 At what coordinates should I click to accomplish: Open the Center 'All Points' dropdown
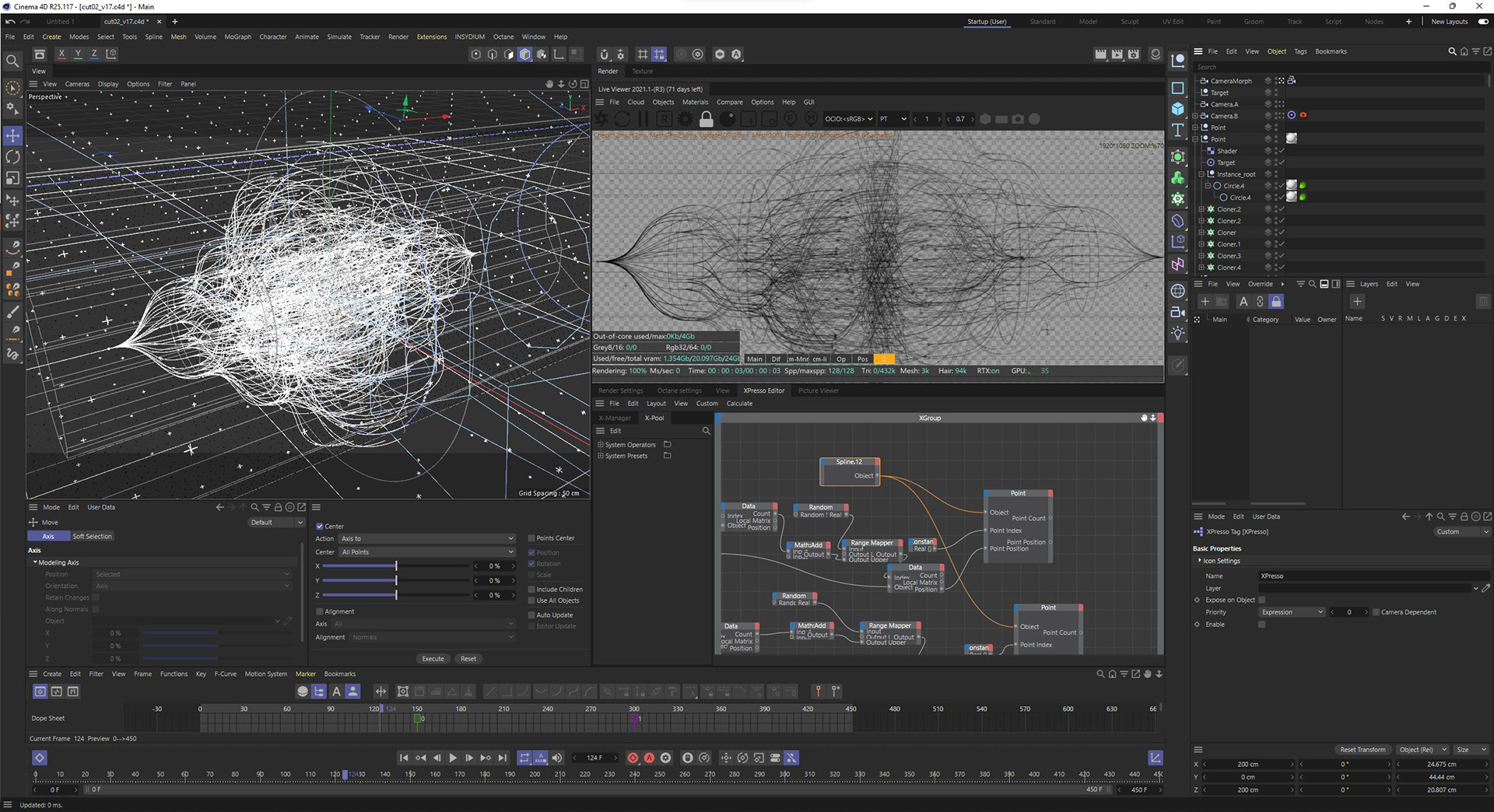click(427, 552)
